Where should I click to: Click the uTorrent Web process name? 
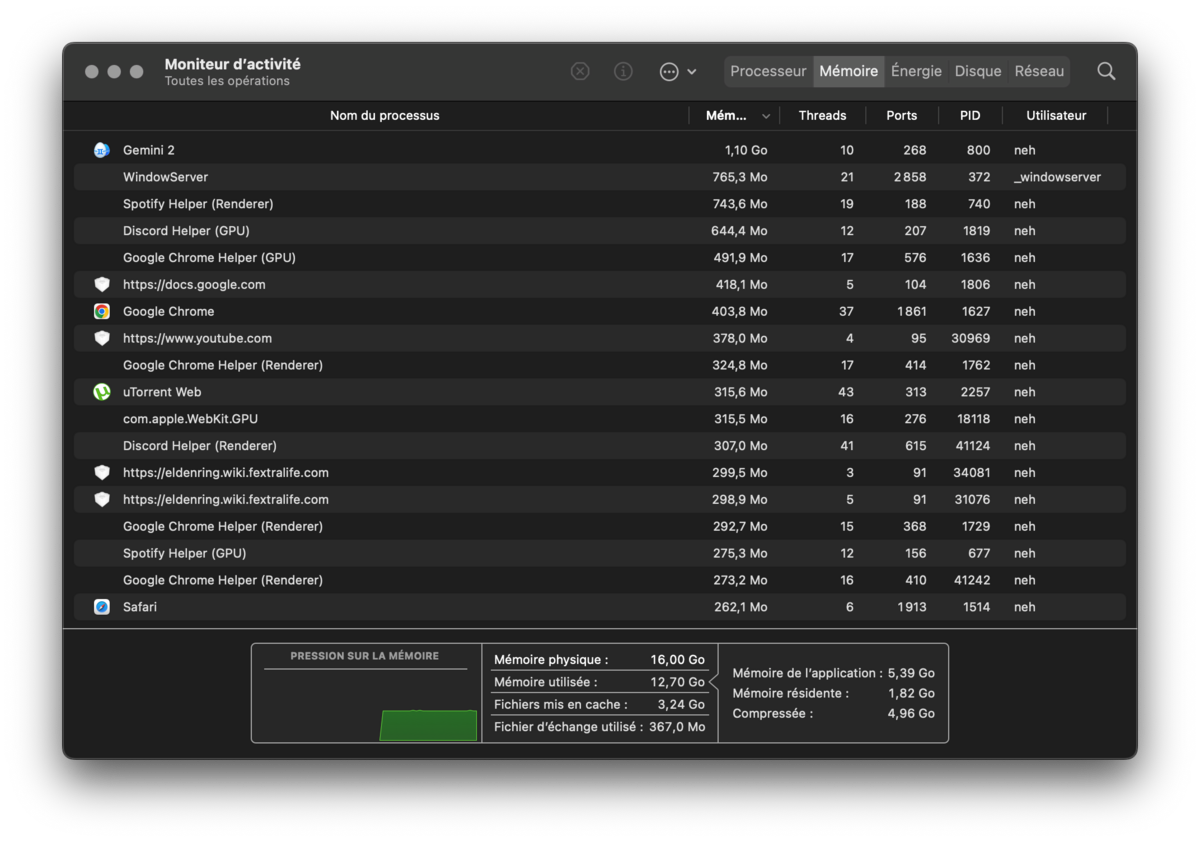click(x=162, y=392)
